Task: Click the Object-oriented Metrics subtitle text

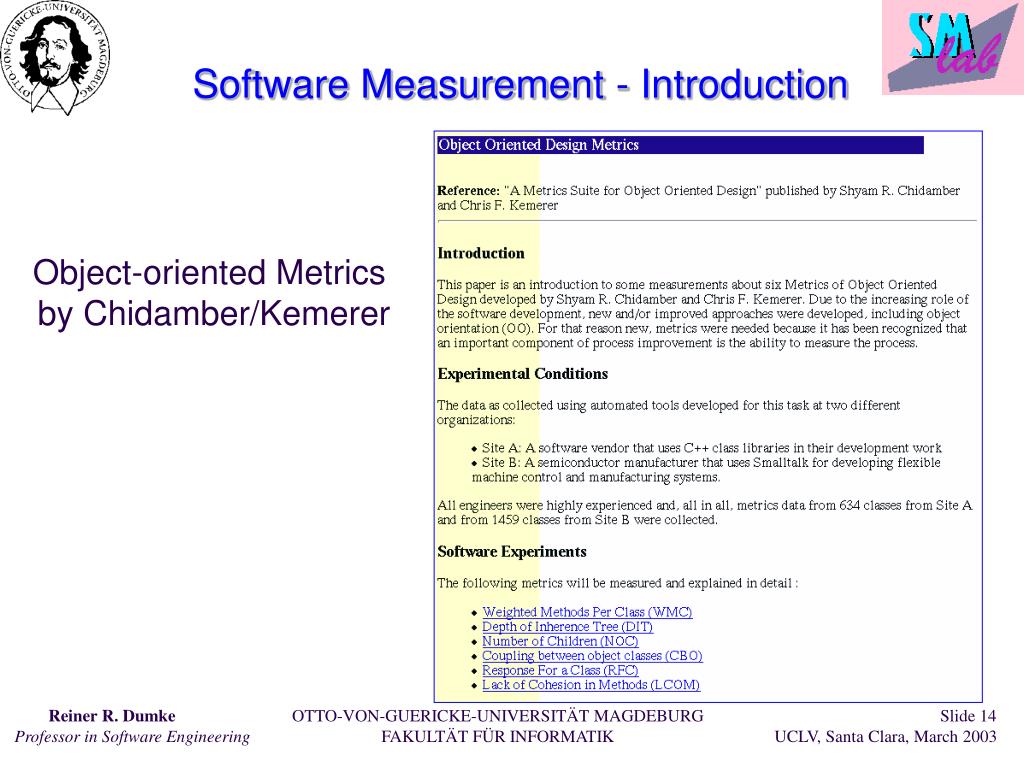Action: (209, 272)
